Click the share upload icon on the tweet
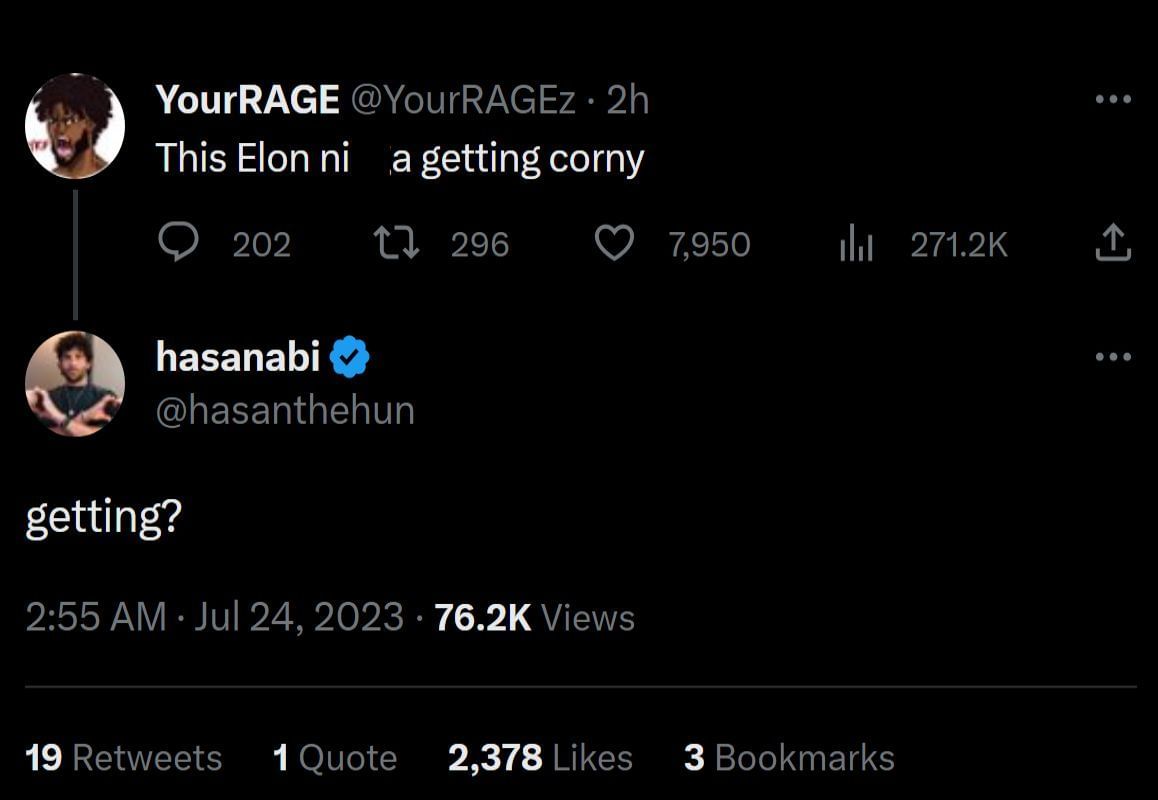1158x800 pixels. (1113, 243)
